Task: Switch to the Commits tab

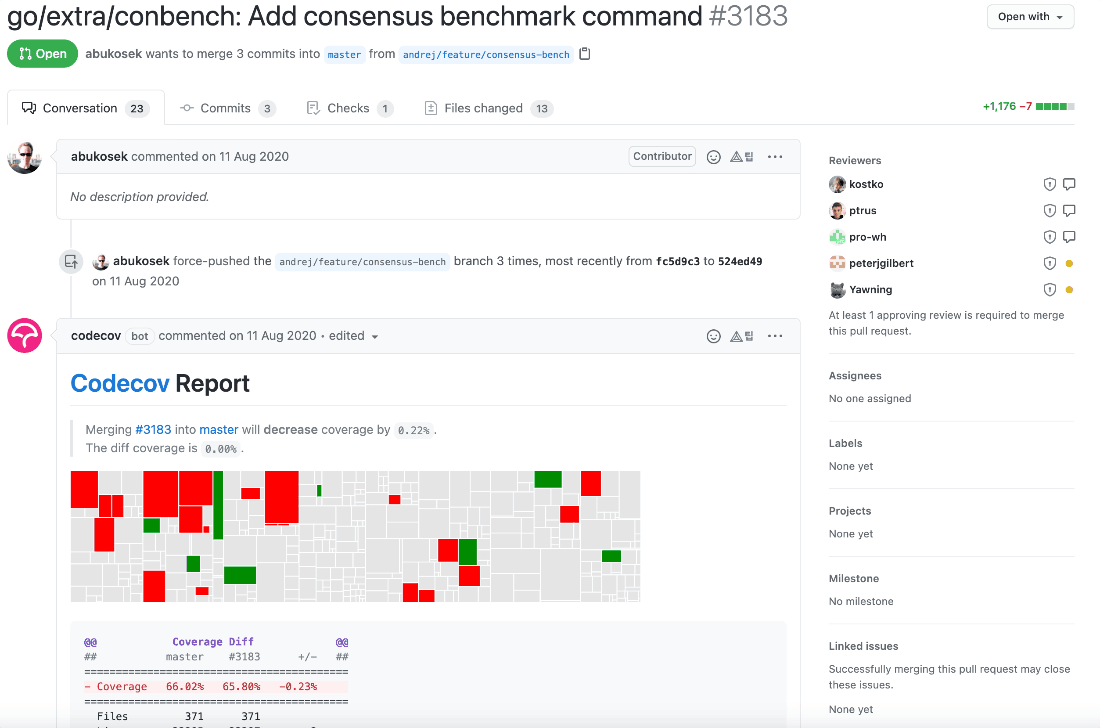Action: [227, 108]
